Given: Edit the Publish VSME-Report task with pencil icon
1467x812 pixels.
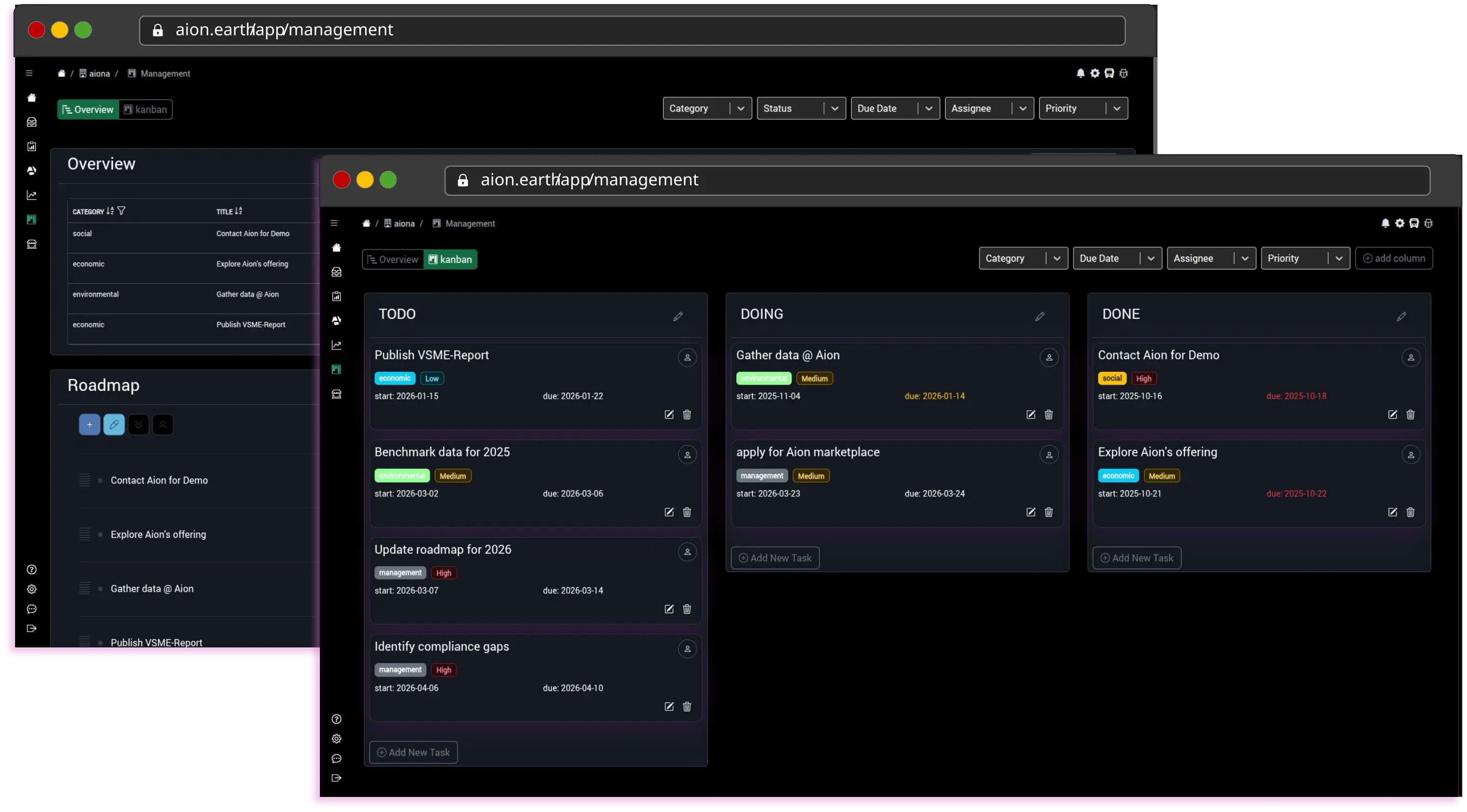Looking at the screenshot, I should point(668,414).
